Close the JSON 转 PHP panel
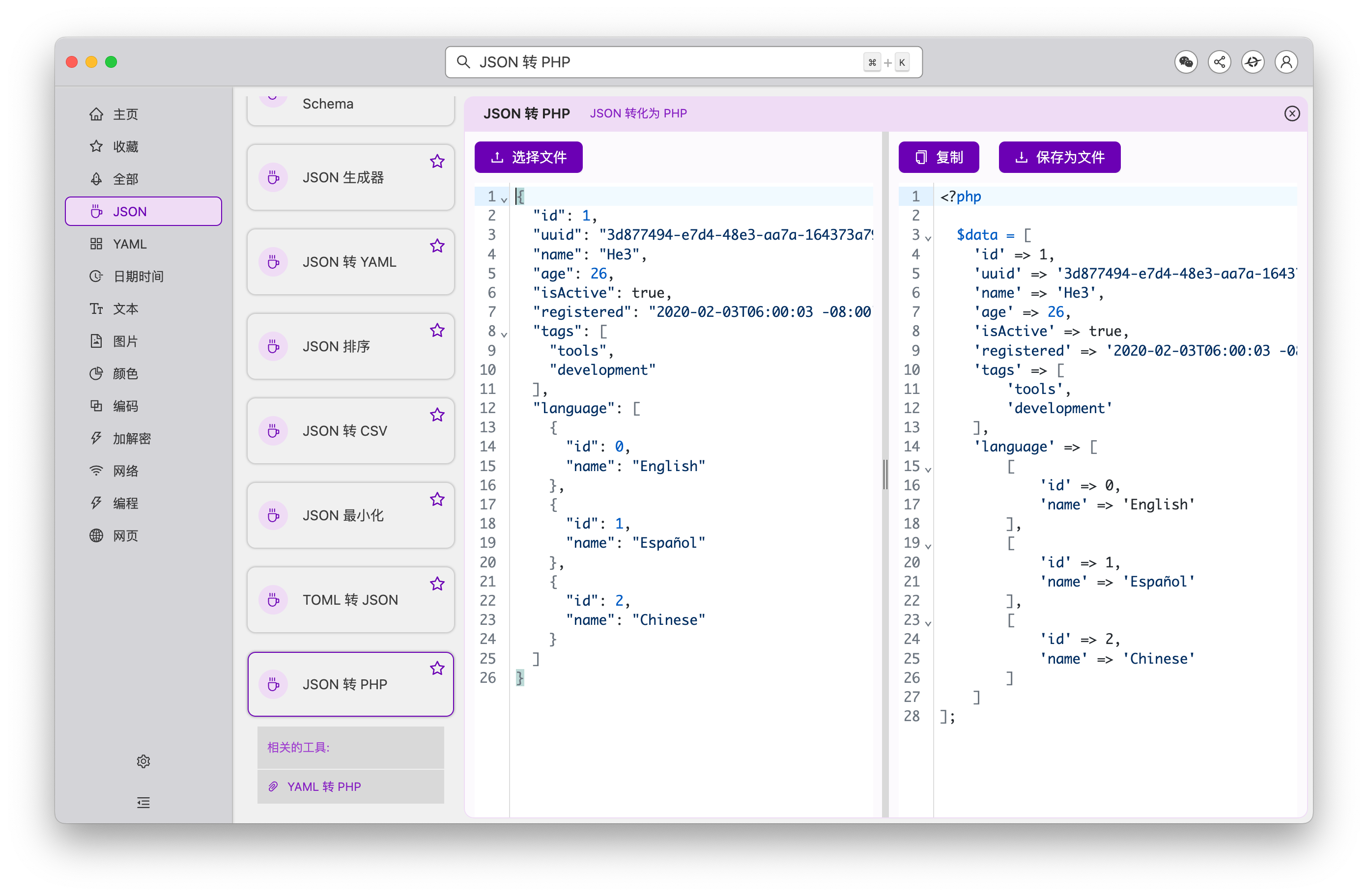 (x=1292, y=113)
